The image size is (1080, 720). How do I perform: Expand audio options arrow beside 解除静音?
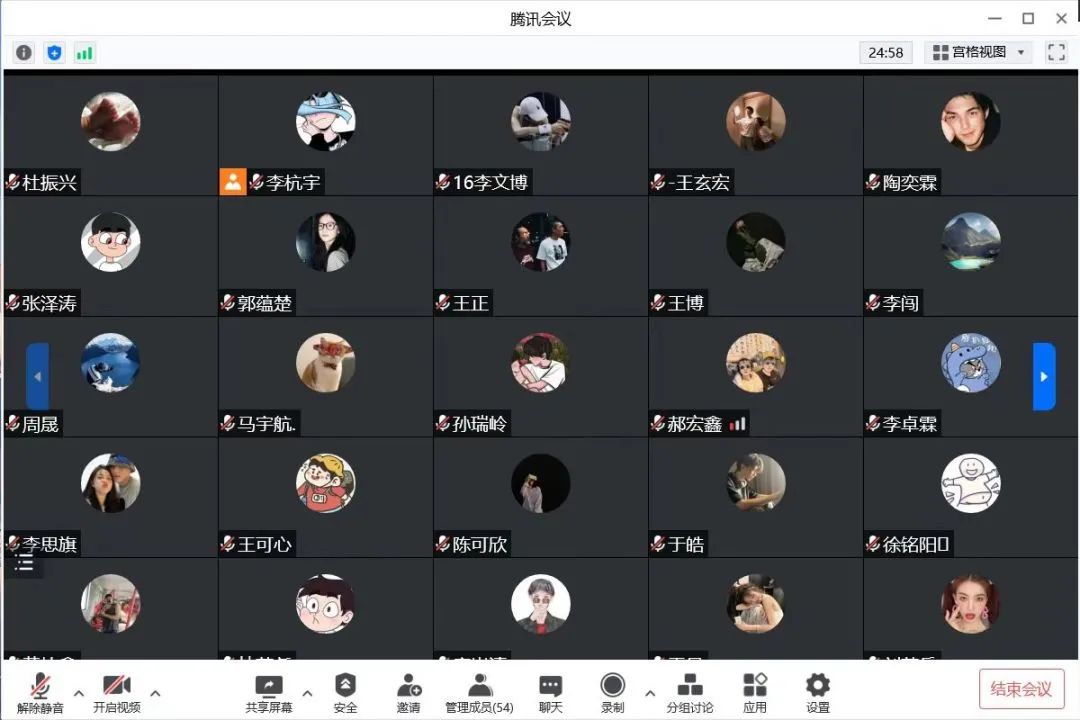click(x=79, y=692)
